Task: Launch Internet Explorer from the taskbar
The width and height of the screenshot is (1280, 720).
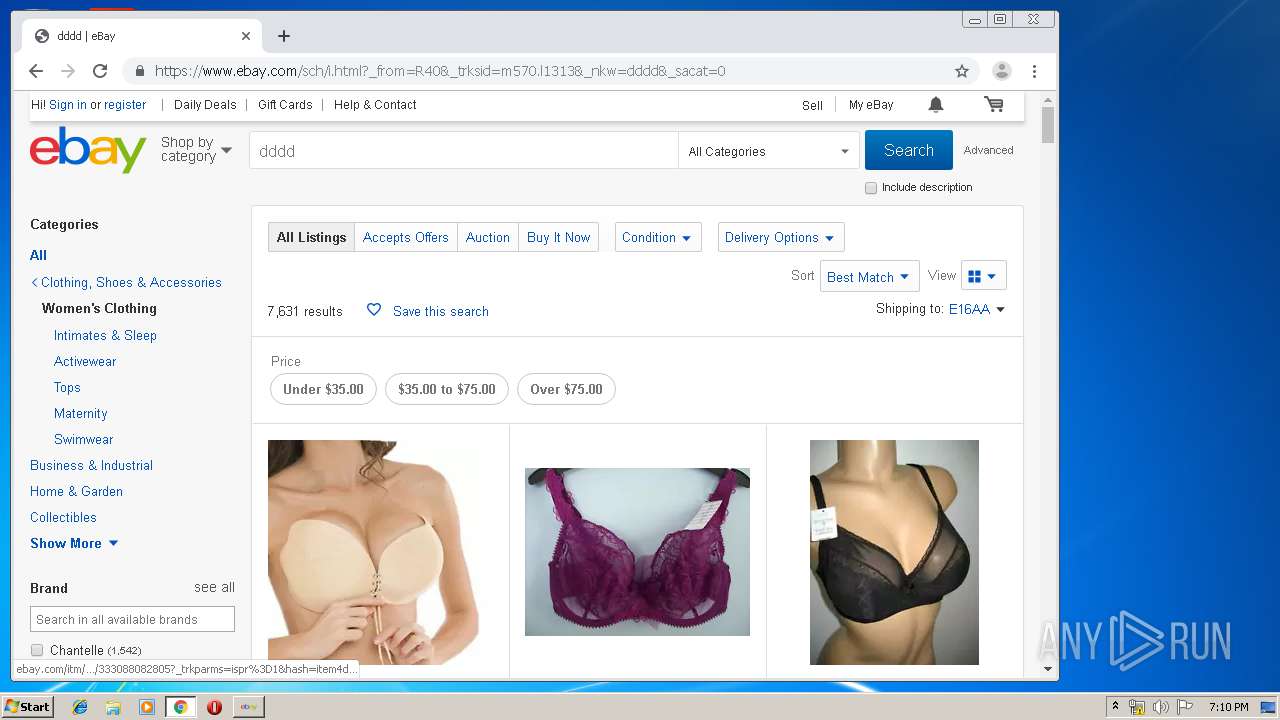Action: coord(80,707)
